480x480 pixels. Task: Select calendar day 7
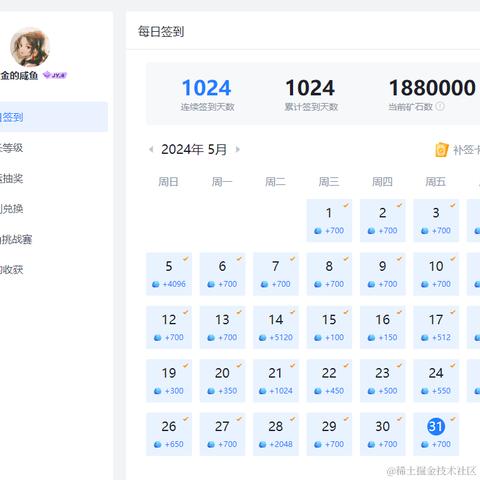(x=276, y=274)
